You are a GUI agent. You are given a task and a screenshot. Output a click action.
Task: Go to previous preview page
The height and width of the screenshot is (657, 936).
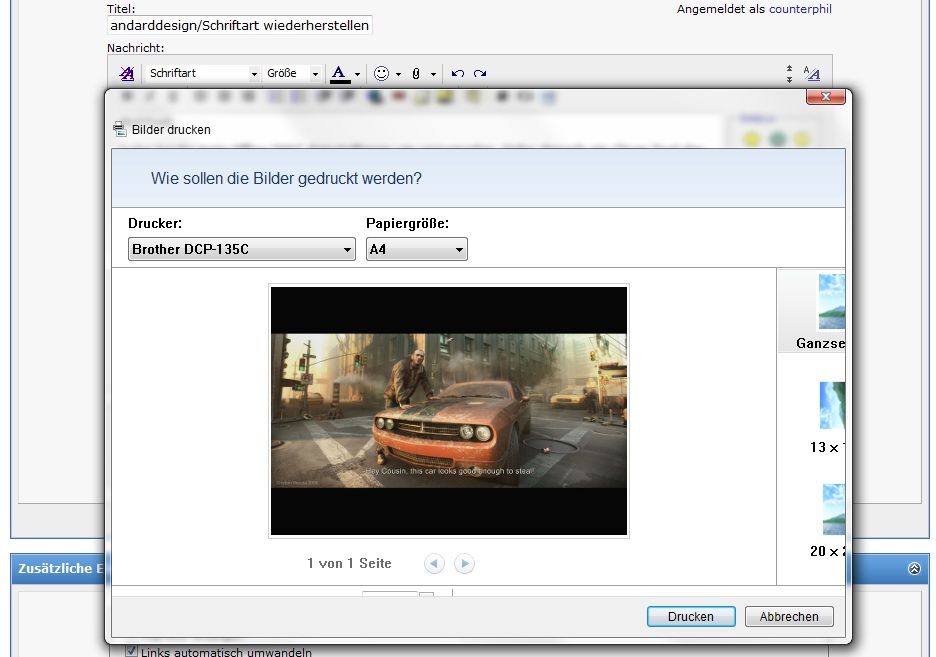[434, 563]
